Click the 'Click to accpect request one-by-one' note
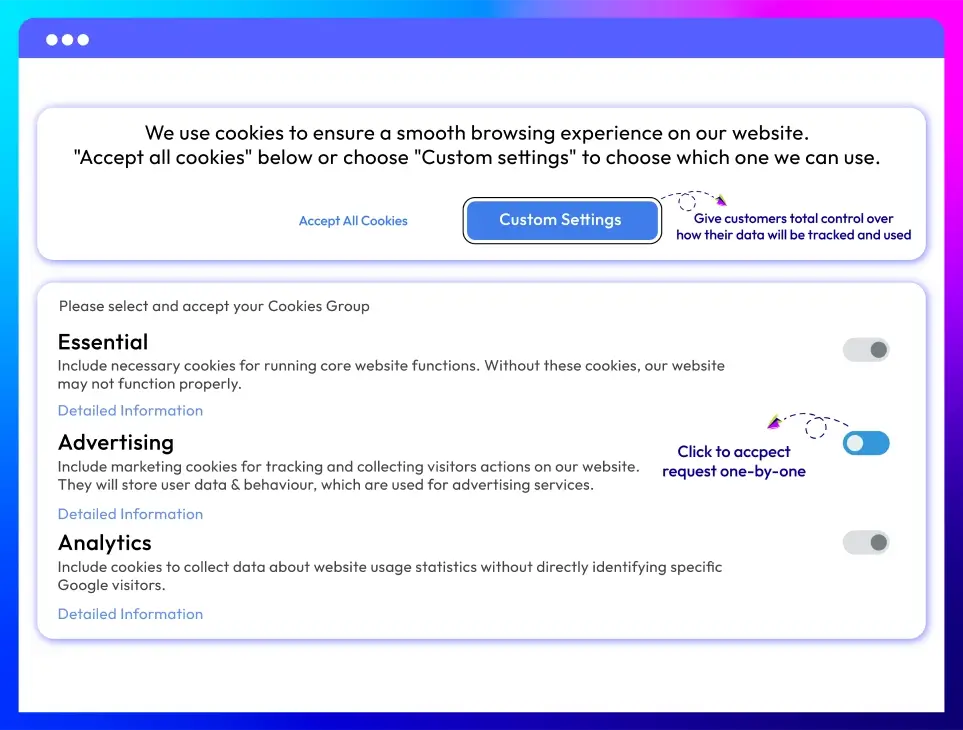This screenshot has width=963, height=730. (734, 461)
